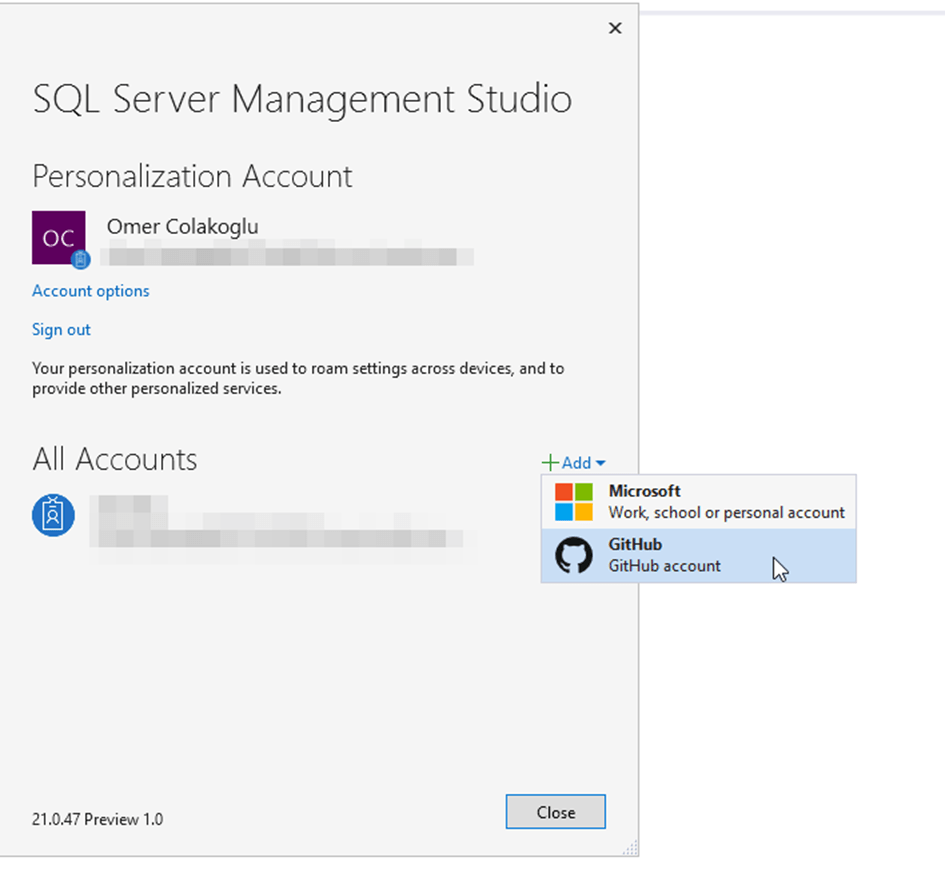Click the Microsoft four-color logo icon

tap(574, 502)
